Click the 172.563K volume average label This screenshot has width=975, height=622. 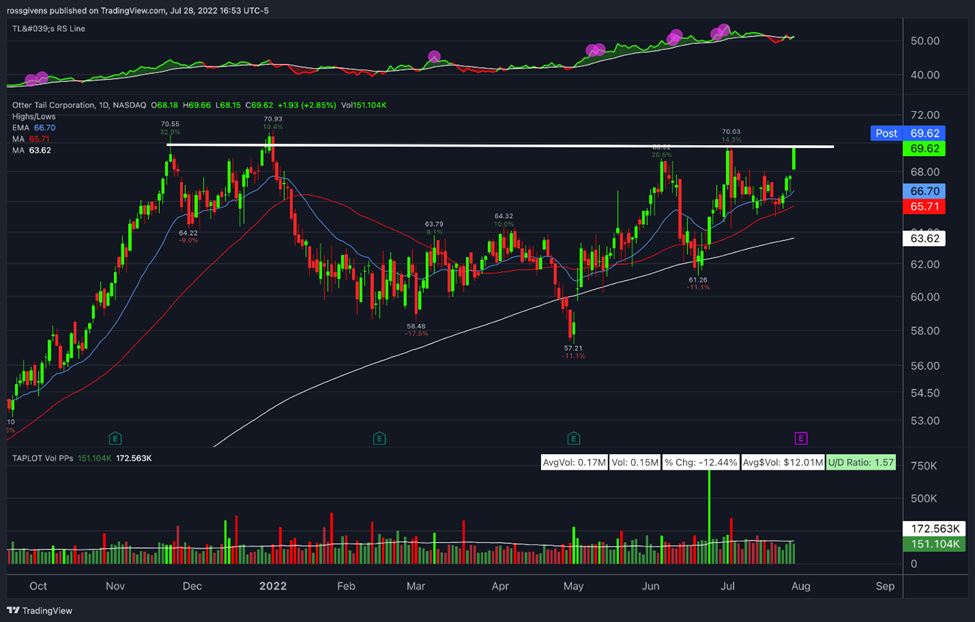(934, 529)
